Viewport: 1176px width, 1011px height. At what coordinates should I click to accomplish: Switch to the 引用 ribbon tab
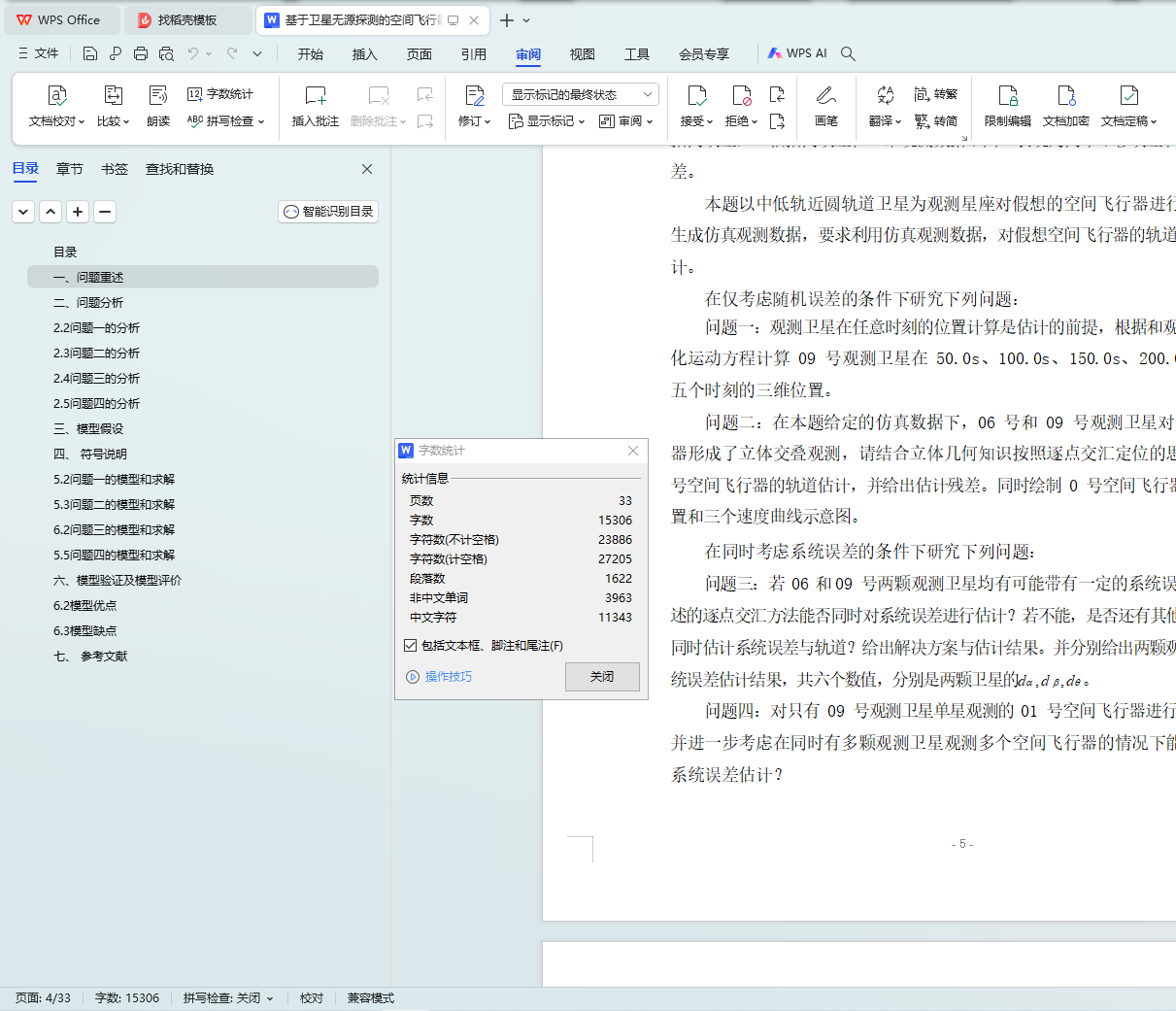click(x=474, y=54)
